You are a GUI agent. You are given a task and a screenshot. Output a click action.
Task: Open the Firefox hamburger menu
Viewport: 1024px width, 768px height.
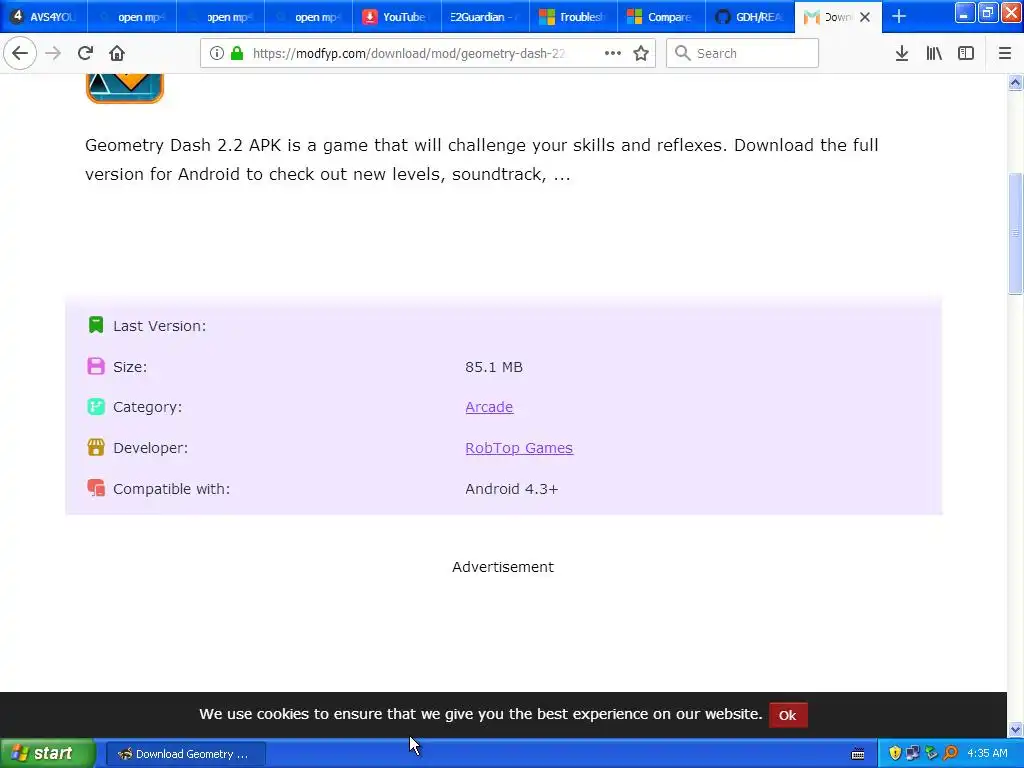tap(1005, 54)
